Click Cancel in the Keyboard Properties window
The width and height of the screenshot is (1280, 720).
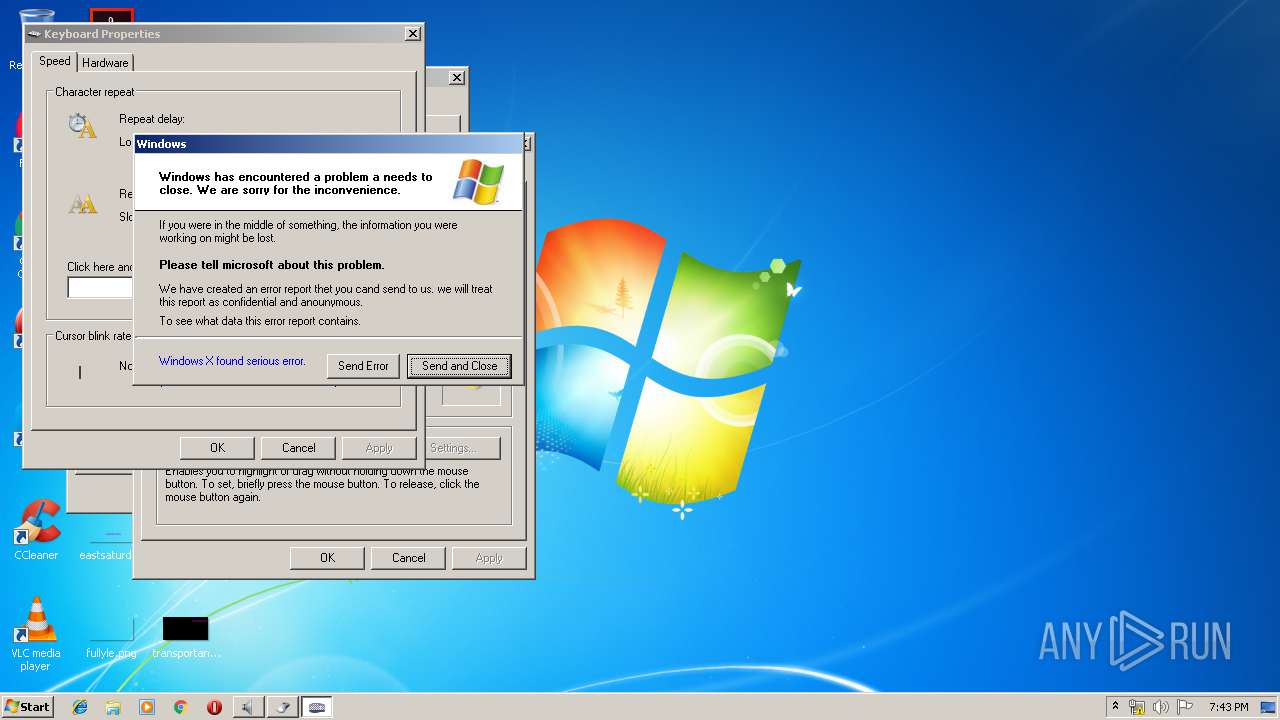298,448
